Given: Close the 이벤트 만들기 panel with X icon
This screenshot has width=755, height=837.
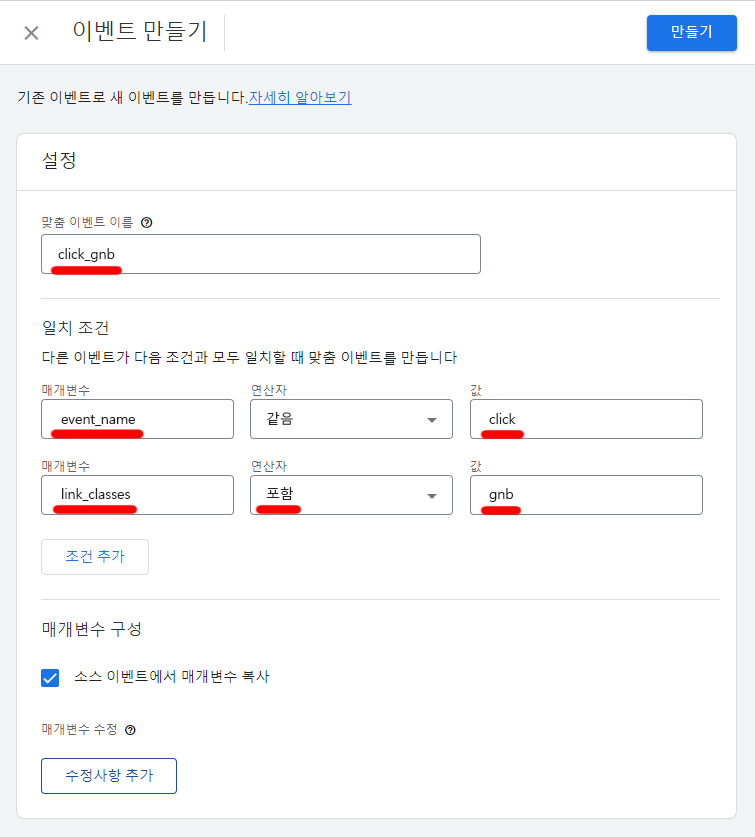Looking at the screenshot, I should coord(31,33).
